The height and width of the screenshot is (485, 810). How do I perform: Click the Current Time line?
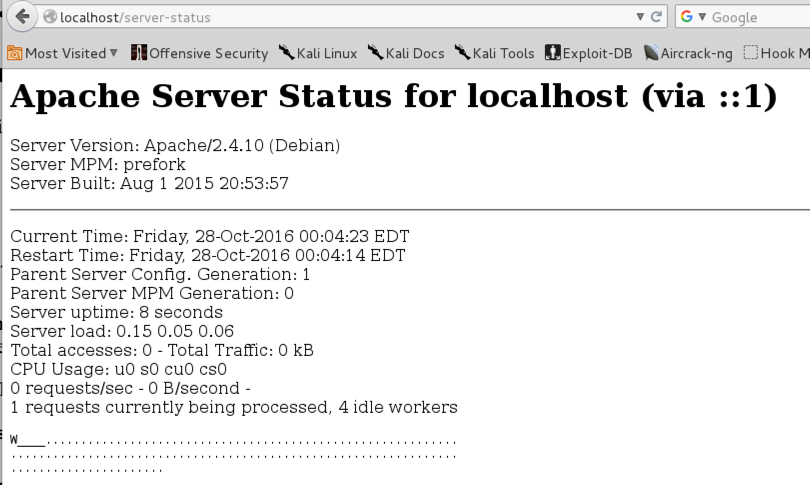210,236
